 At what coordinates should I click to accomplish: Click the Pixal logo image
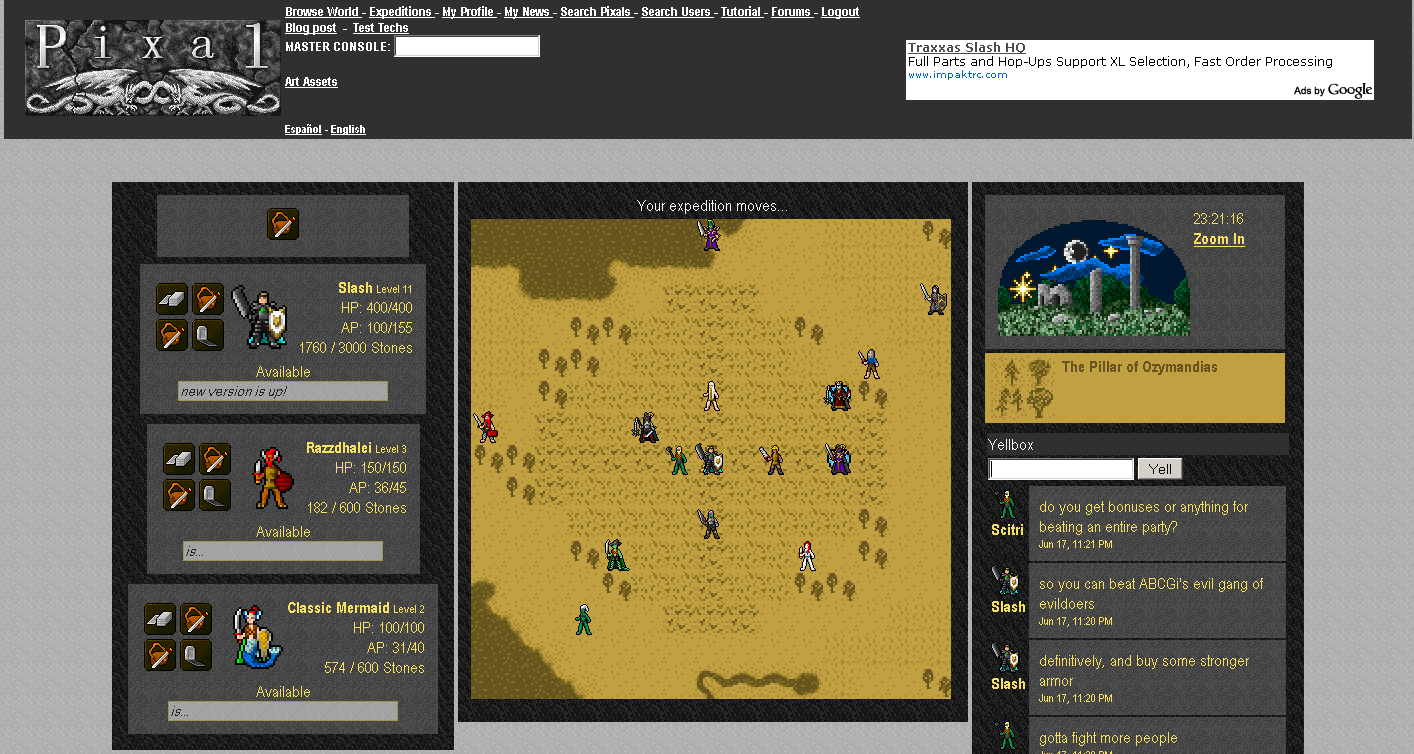(153, 68)
